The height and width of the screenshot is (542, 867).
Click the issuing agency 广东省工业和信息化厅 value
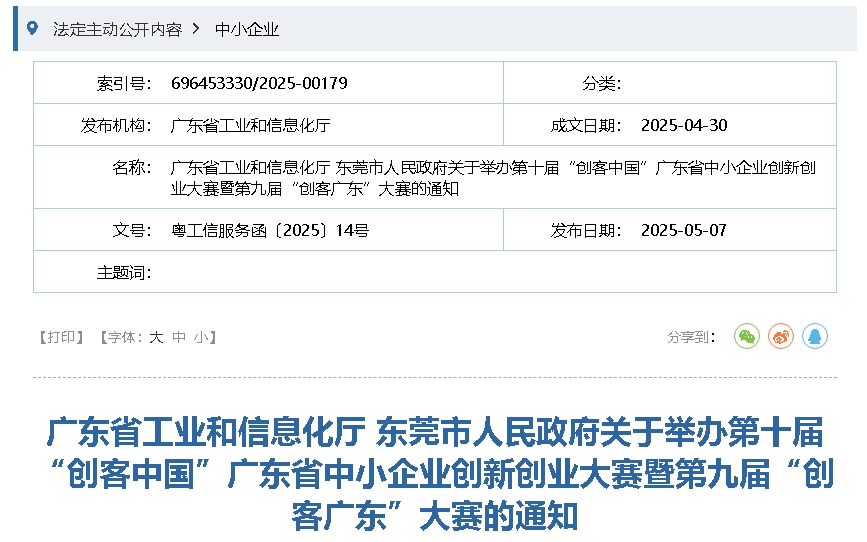click(x=250, y=125)
